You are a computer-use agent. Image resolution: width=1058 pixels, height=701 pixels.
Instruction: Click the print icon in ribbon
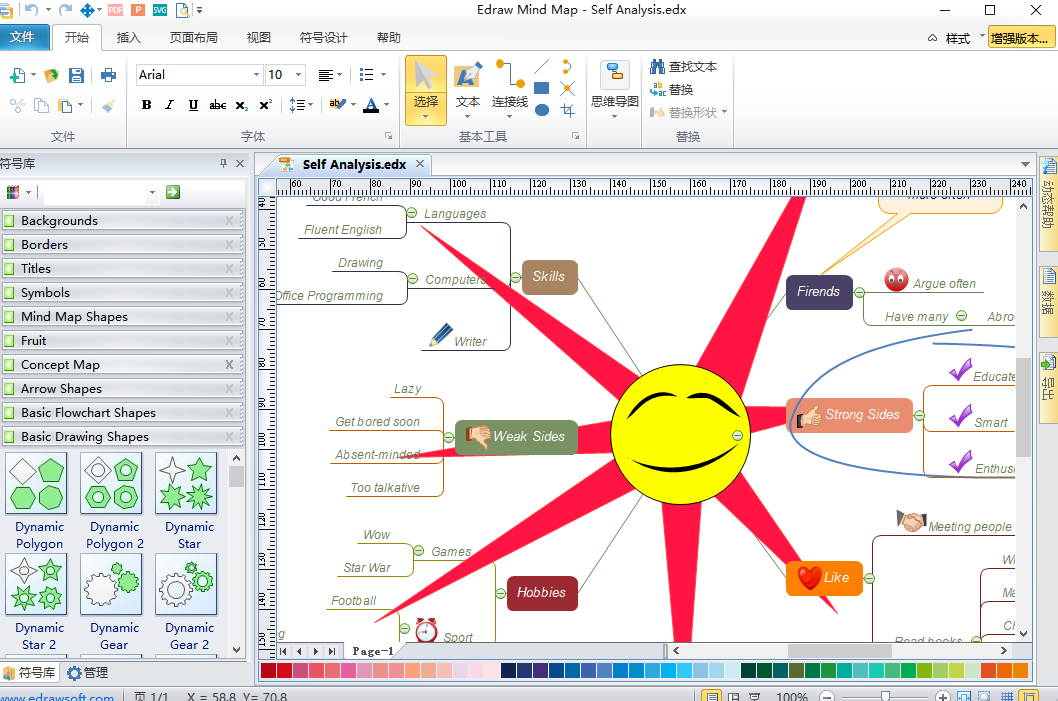click(x=108, y=75)
